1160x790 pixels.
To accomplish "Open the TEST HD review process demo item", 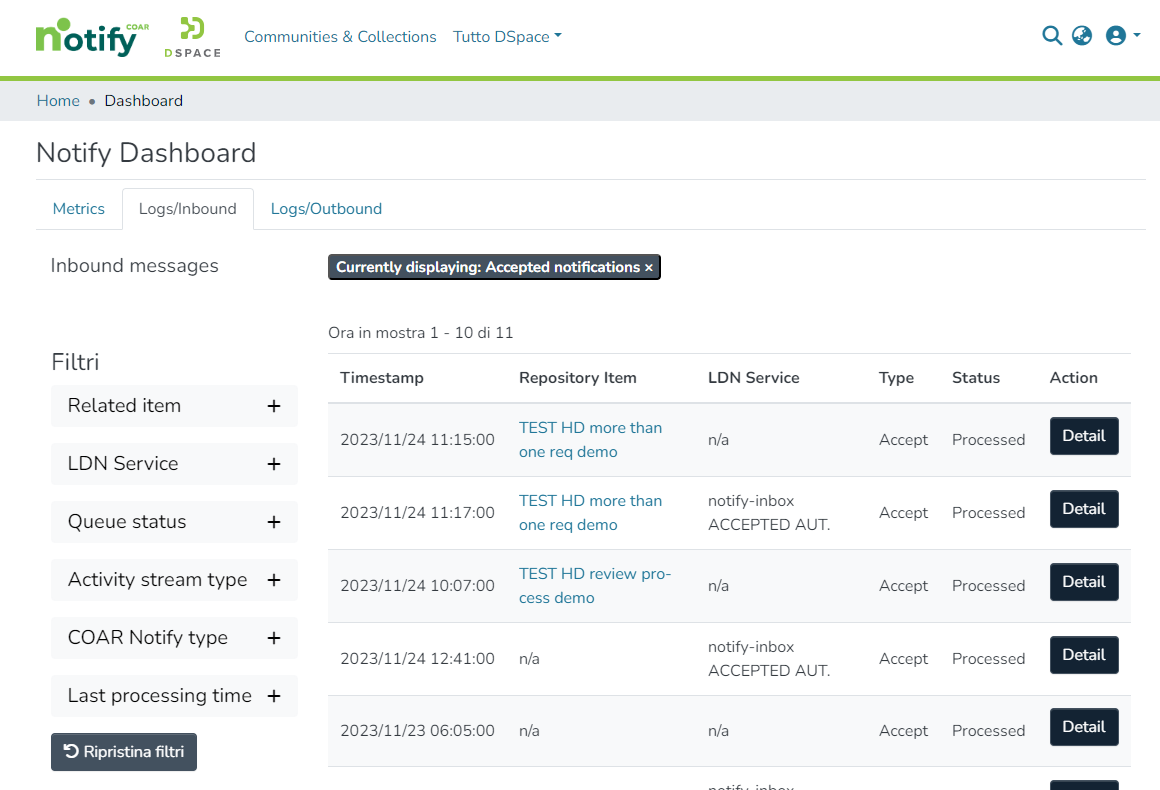I will tap(594, 585).
